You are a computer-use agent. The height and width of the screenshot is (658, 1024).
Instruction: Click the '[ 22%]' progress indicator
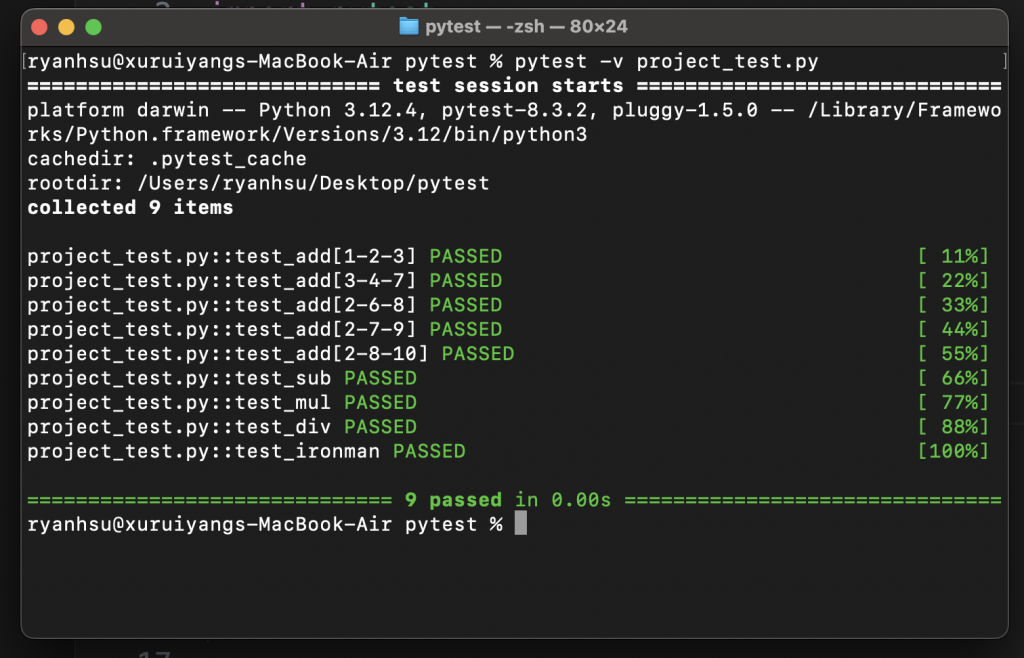click(x=953, y=281)
